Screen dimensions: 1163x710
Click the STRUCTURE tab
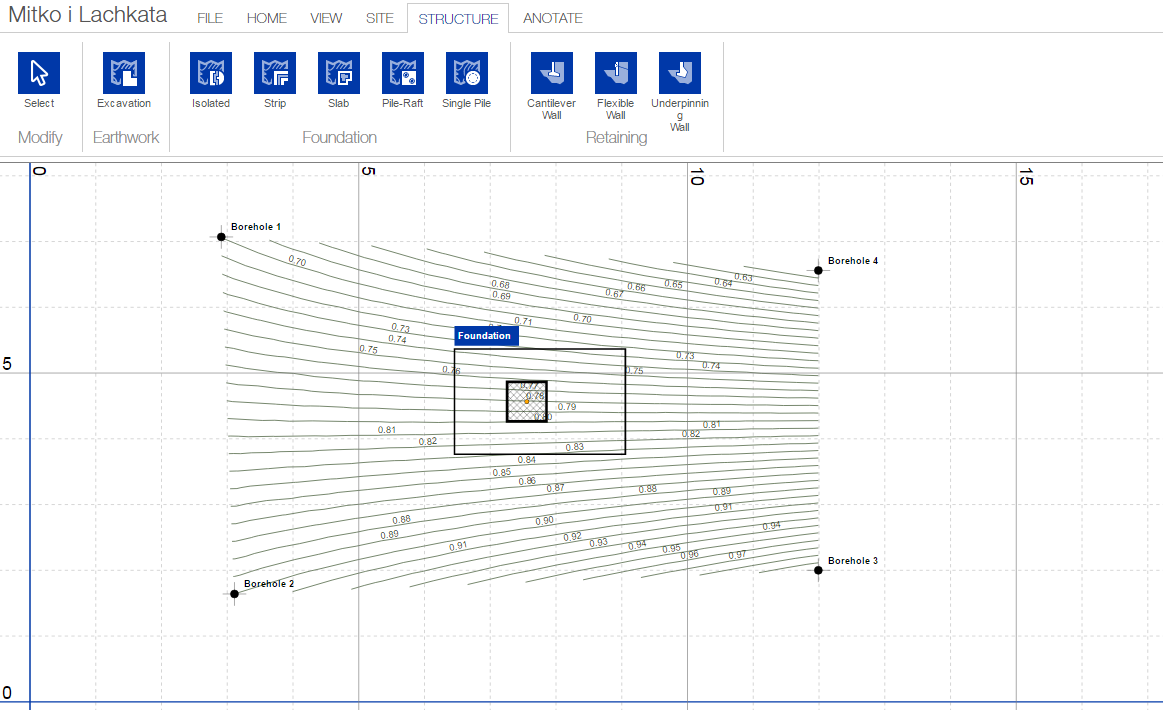458,19
